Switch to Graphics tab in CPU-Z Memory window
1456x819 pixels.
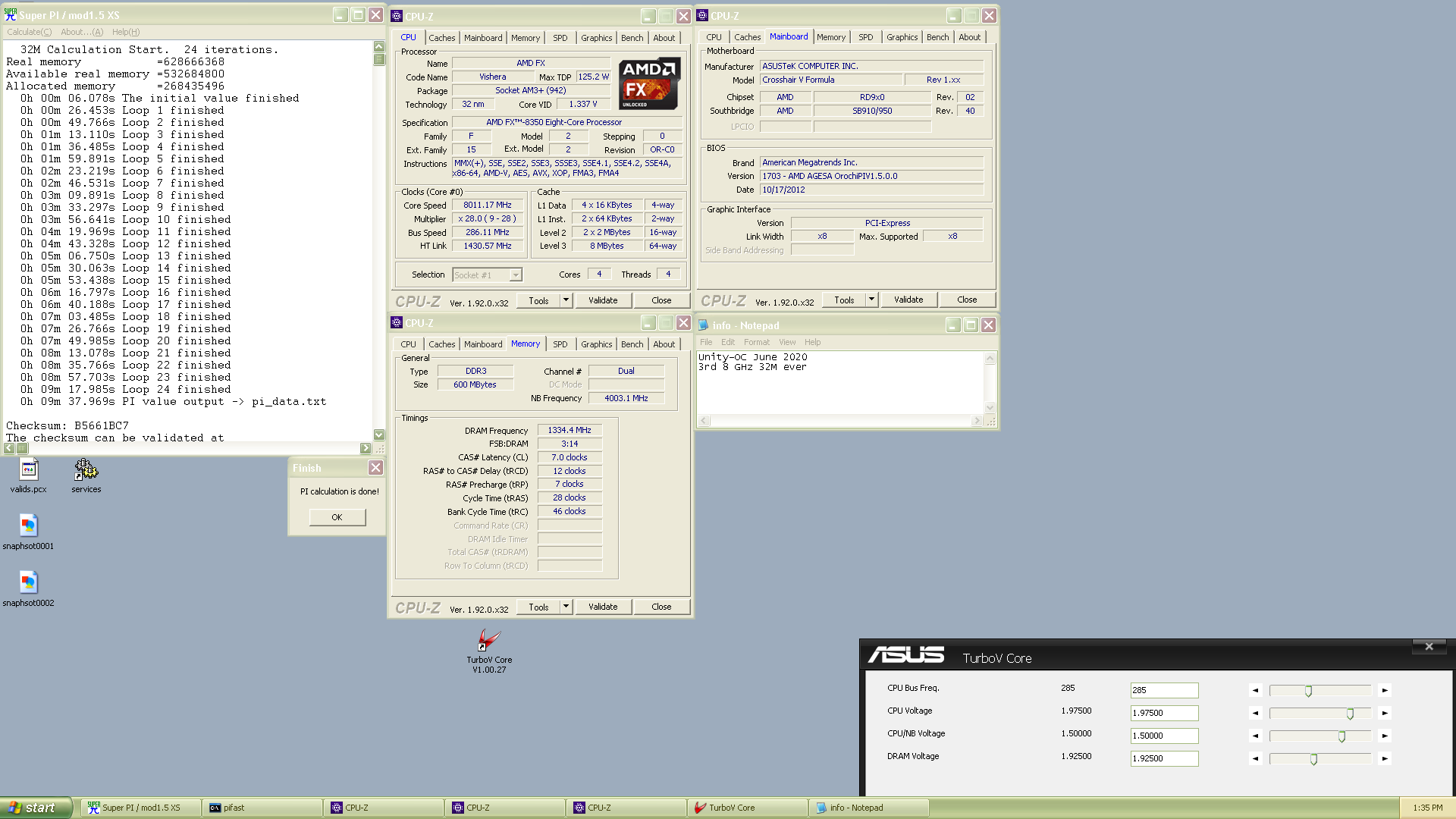596,344
